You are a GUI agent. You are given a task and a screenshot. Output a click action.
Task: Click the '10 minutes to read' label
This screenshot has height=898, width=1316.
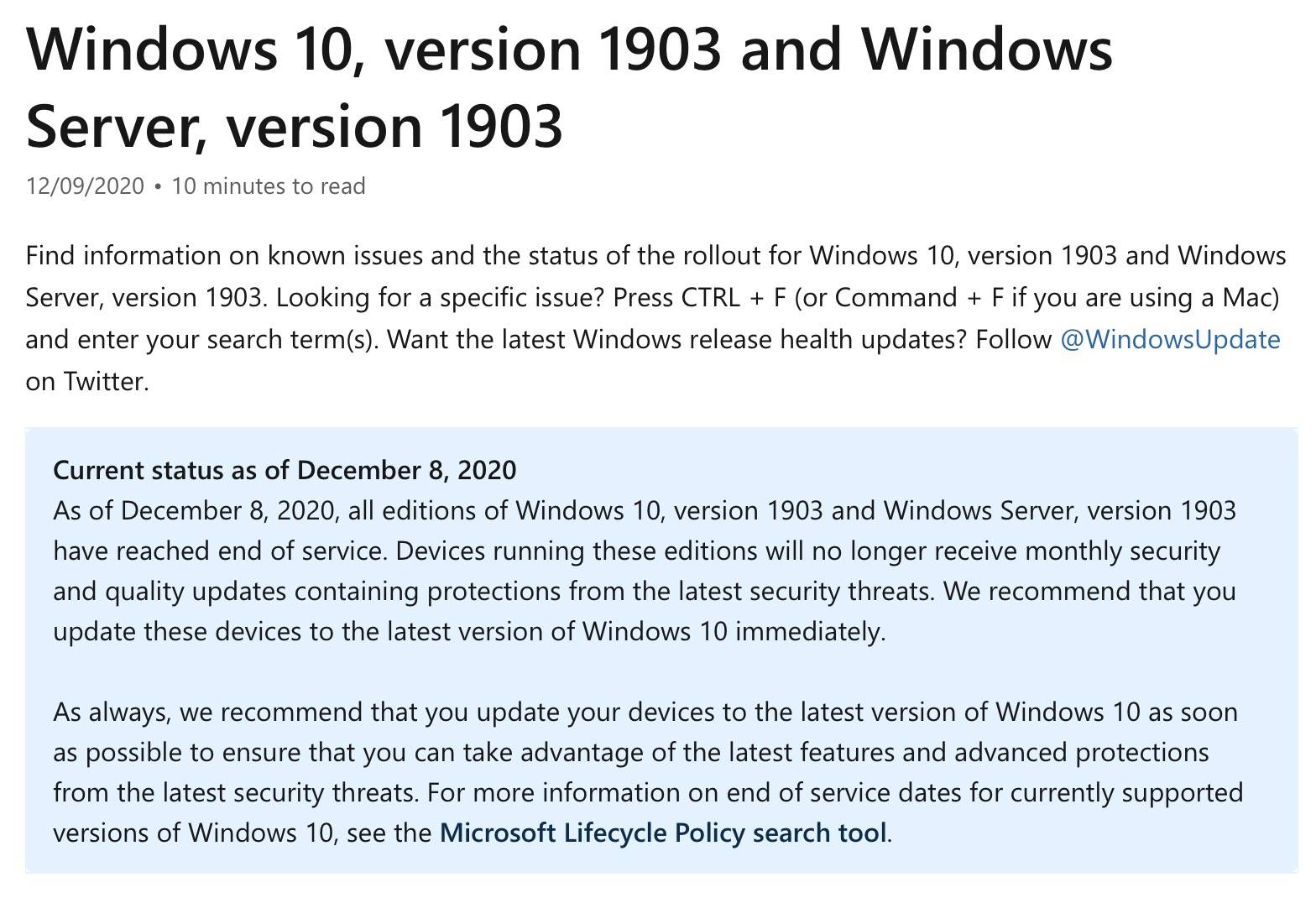coord(269,185)
